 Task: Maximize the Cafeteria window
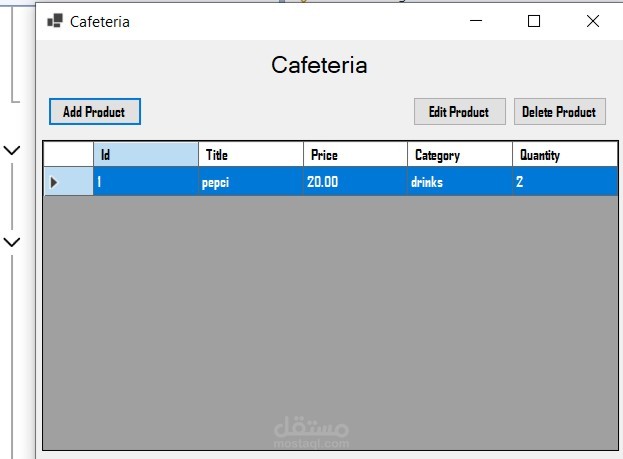pos(534,21)
